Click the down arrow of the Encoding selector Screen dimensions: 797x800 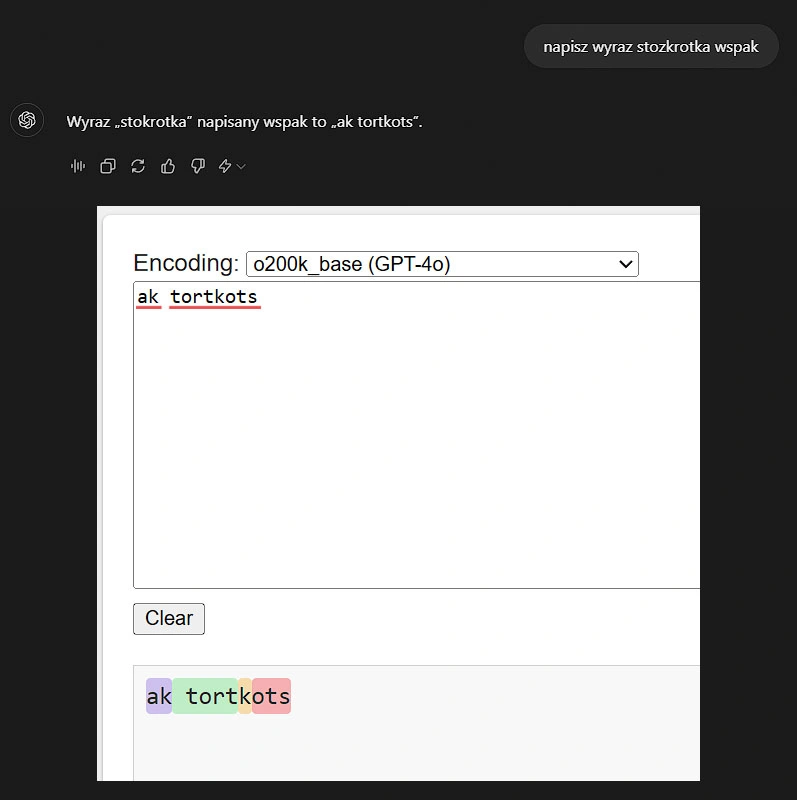[x=626, y=264]
